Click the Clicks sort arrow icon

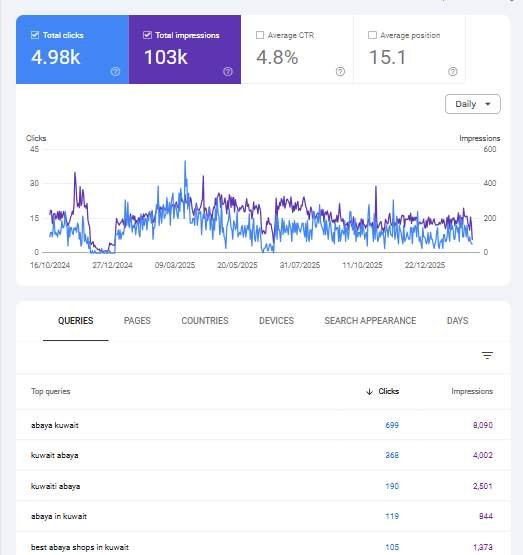click(369, 391)
